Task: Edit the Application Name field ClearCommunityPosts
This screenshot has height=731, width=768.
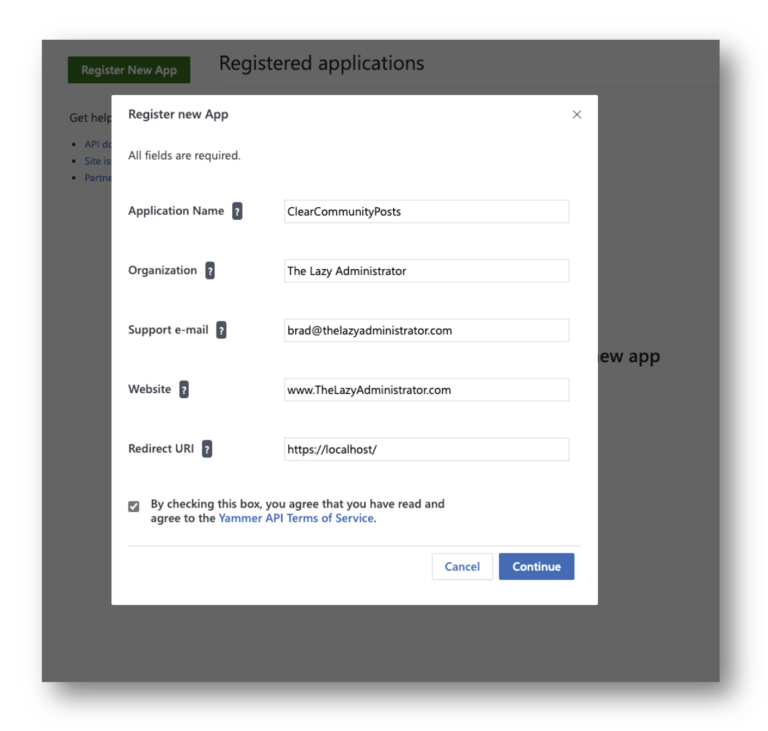Action: coord(426,211)
